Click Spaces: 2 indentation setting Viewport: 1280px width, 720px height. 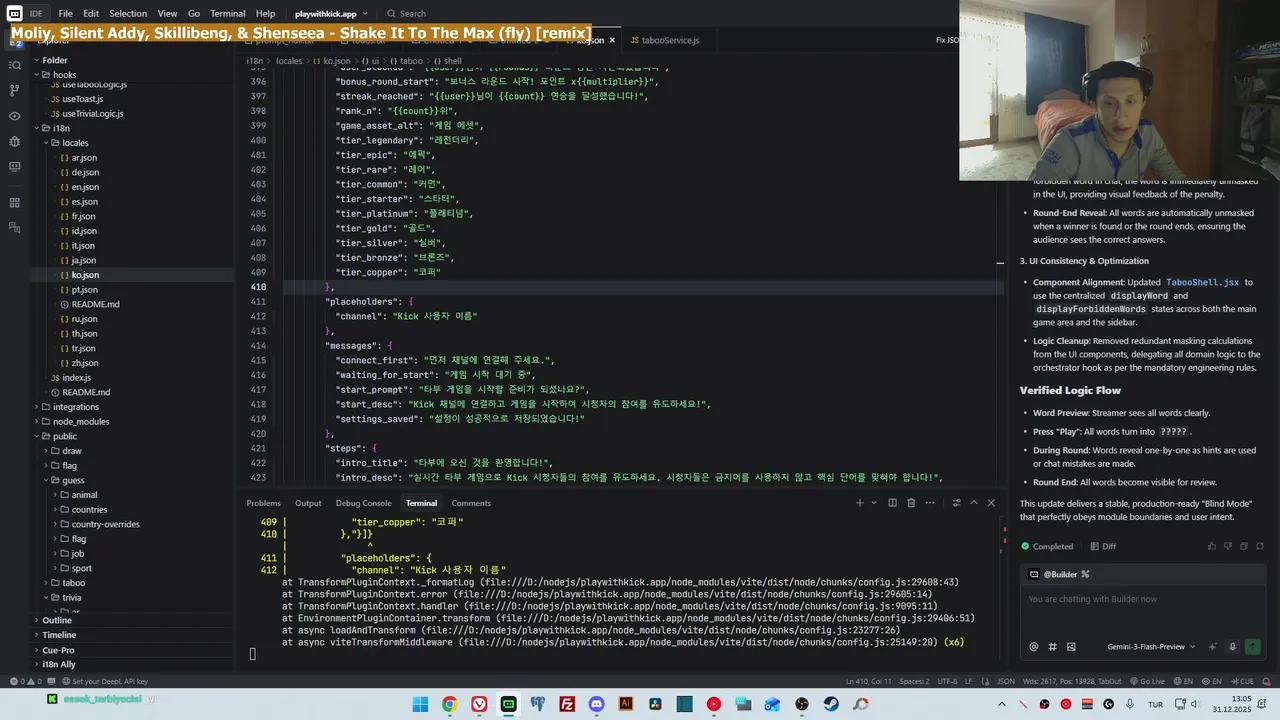click(914, 681)
